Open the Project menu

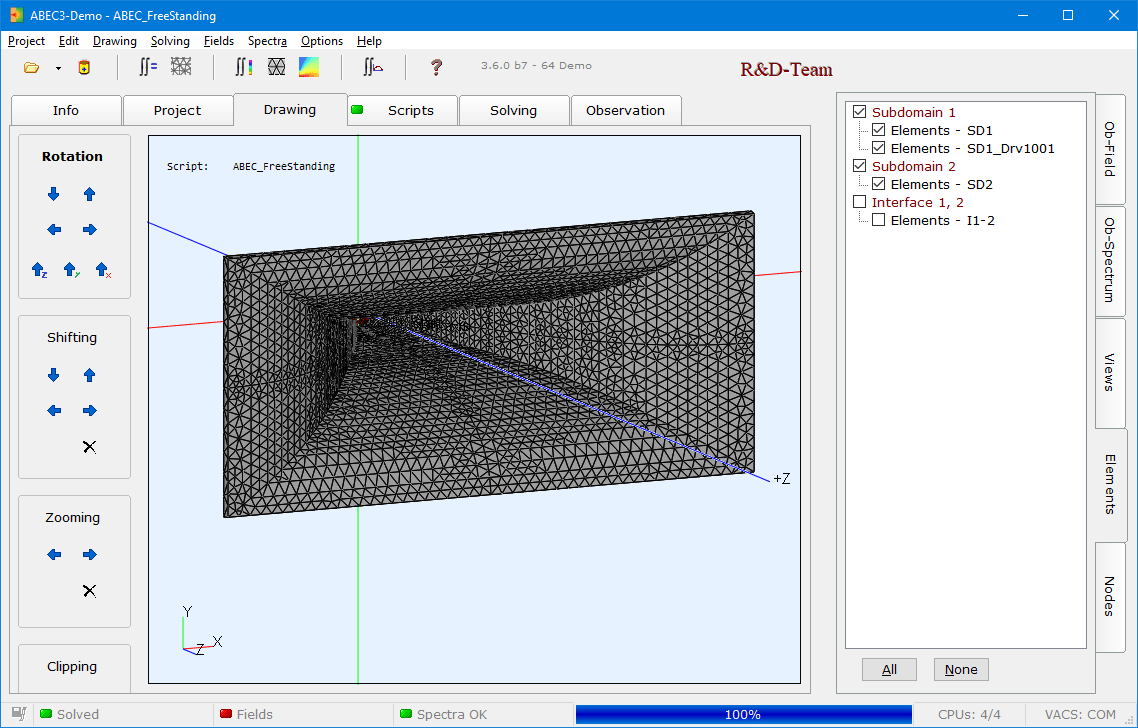tap(26, 41)
